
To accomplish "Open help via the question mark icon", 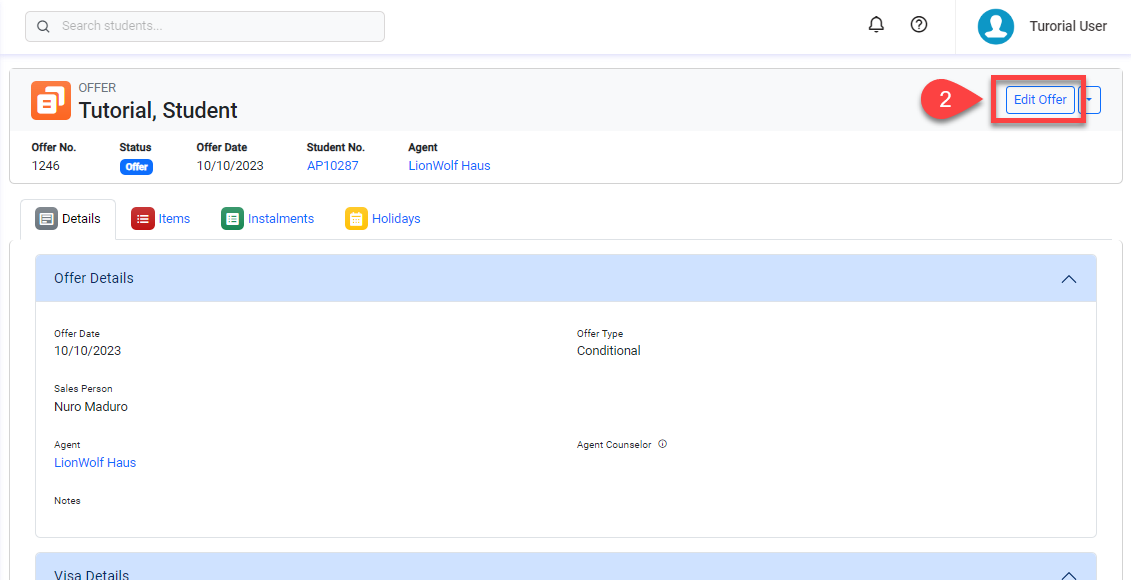I will pyautogui.click(x=919, y=25).
